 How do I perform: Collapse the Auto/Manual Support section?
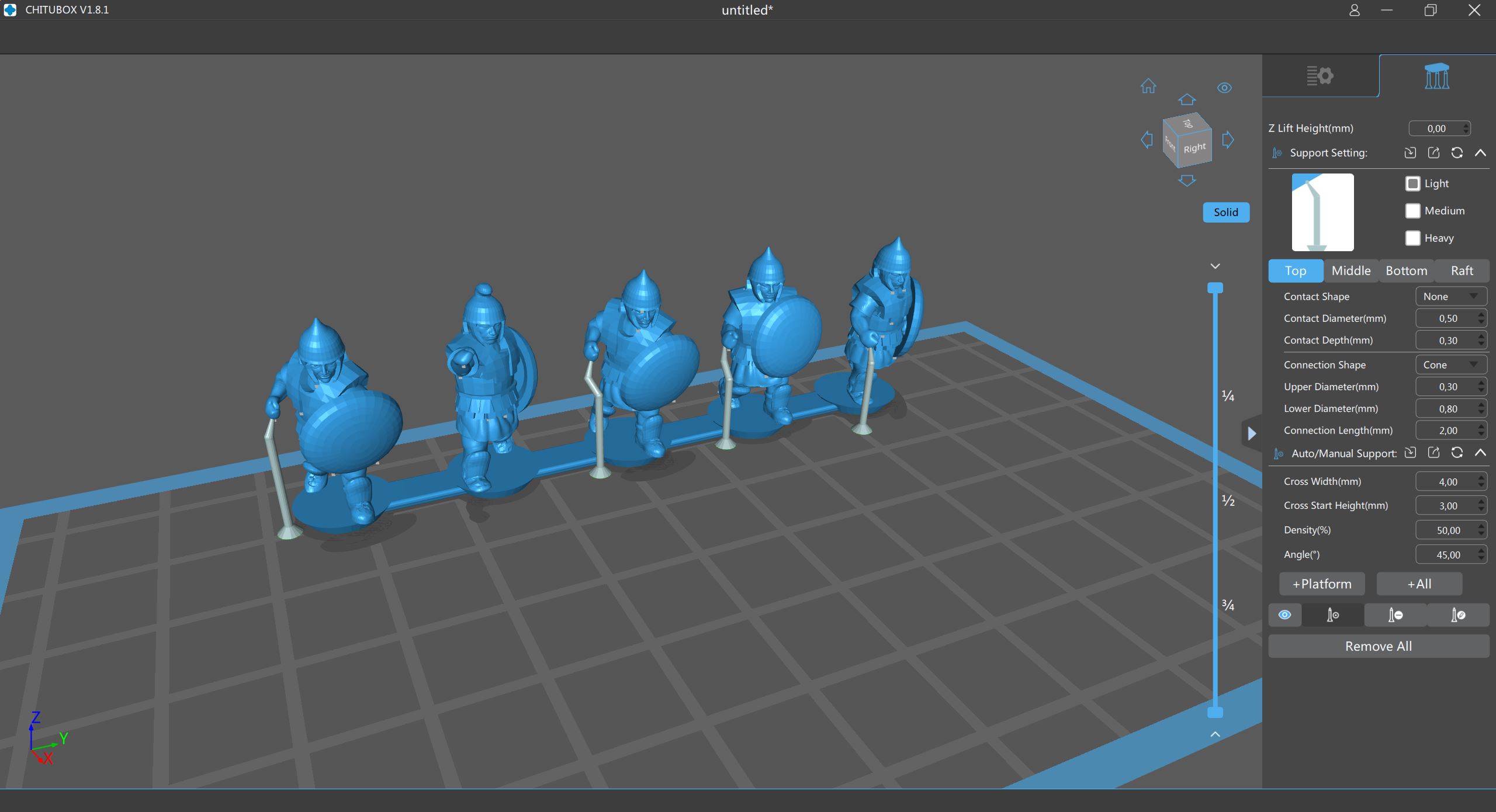click(1480, 453)
